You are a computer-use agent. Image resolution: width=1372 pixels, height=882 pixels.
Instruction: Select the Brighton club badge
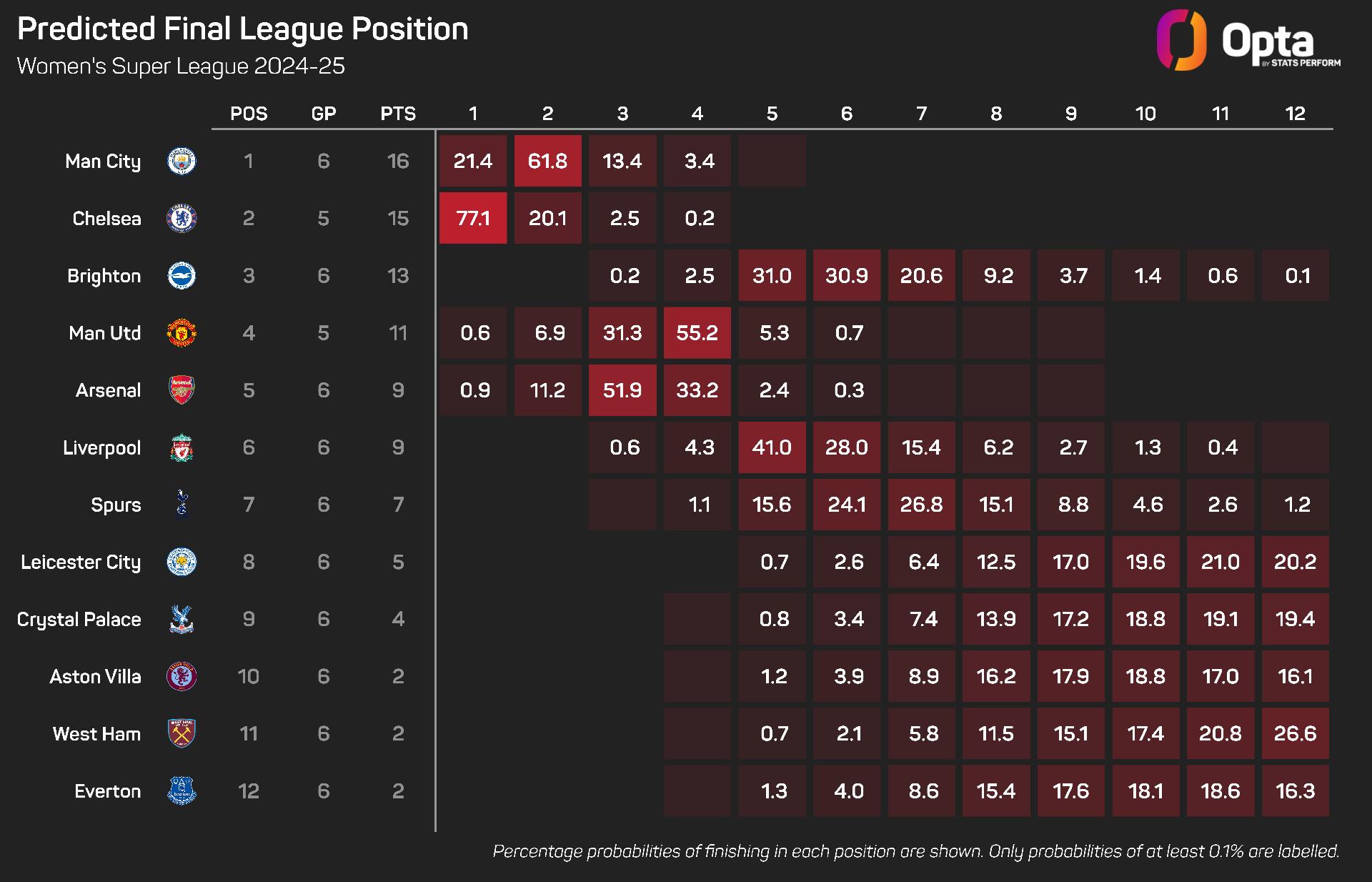pos(182,276)
